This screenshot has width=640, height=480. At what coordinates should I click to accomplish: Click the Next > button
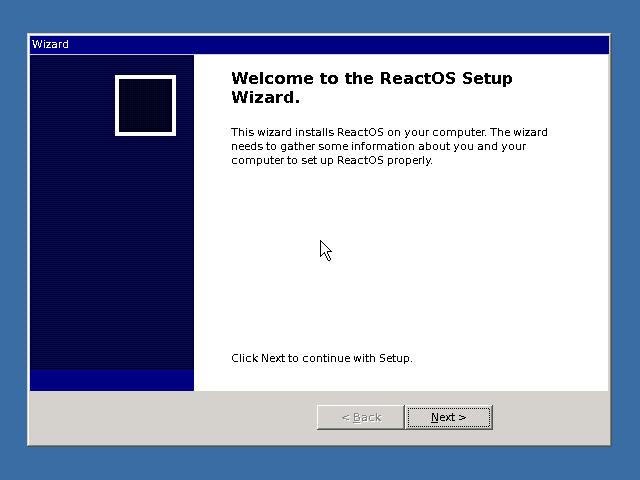click(449, 417)
